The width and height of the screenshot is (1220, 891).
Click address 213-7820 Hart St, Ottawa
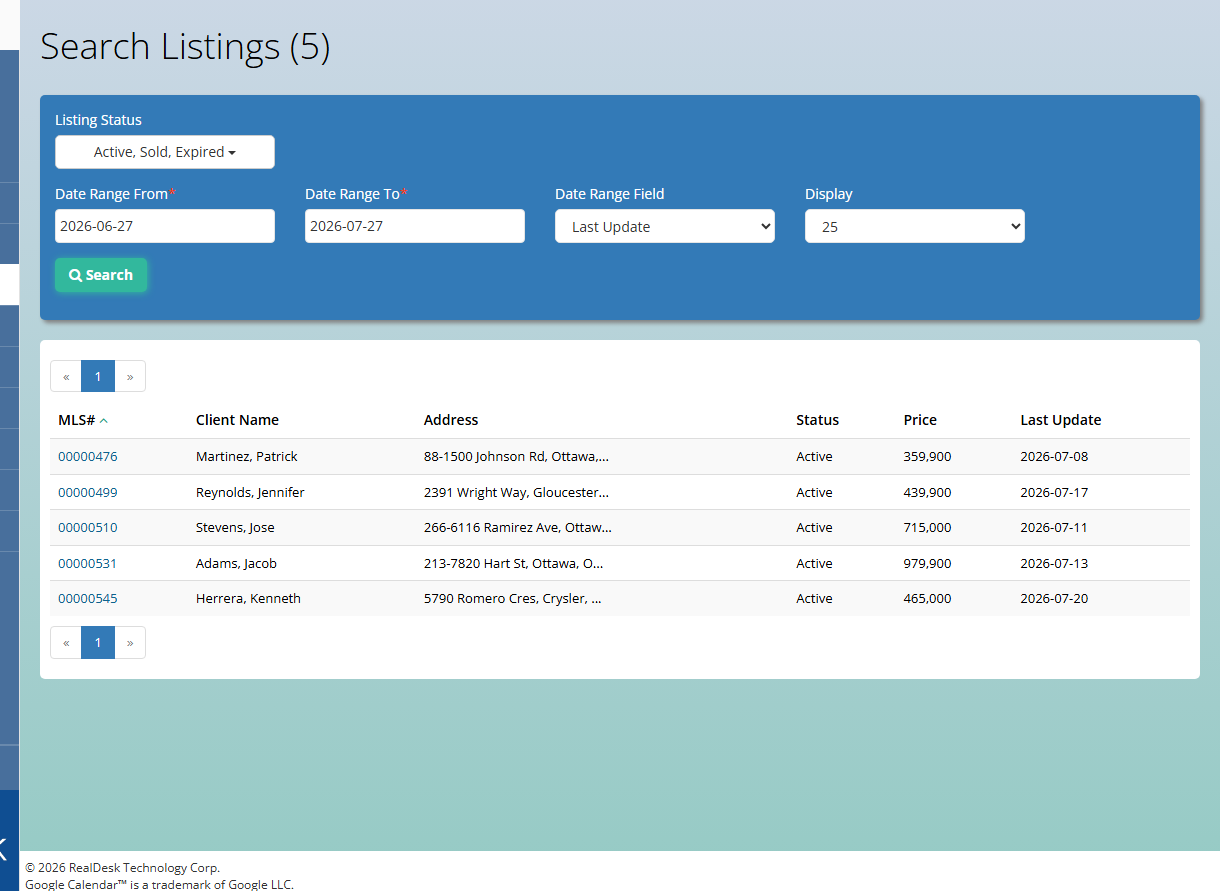point(514,563)
